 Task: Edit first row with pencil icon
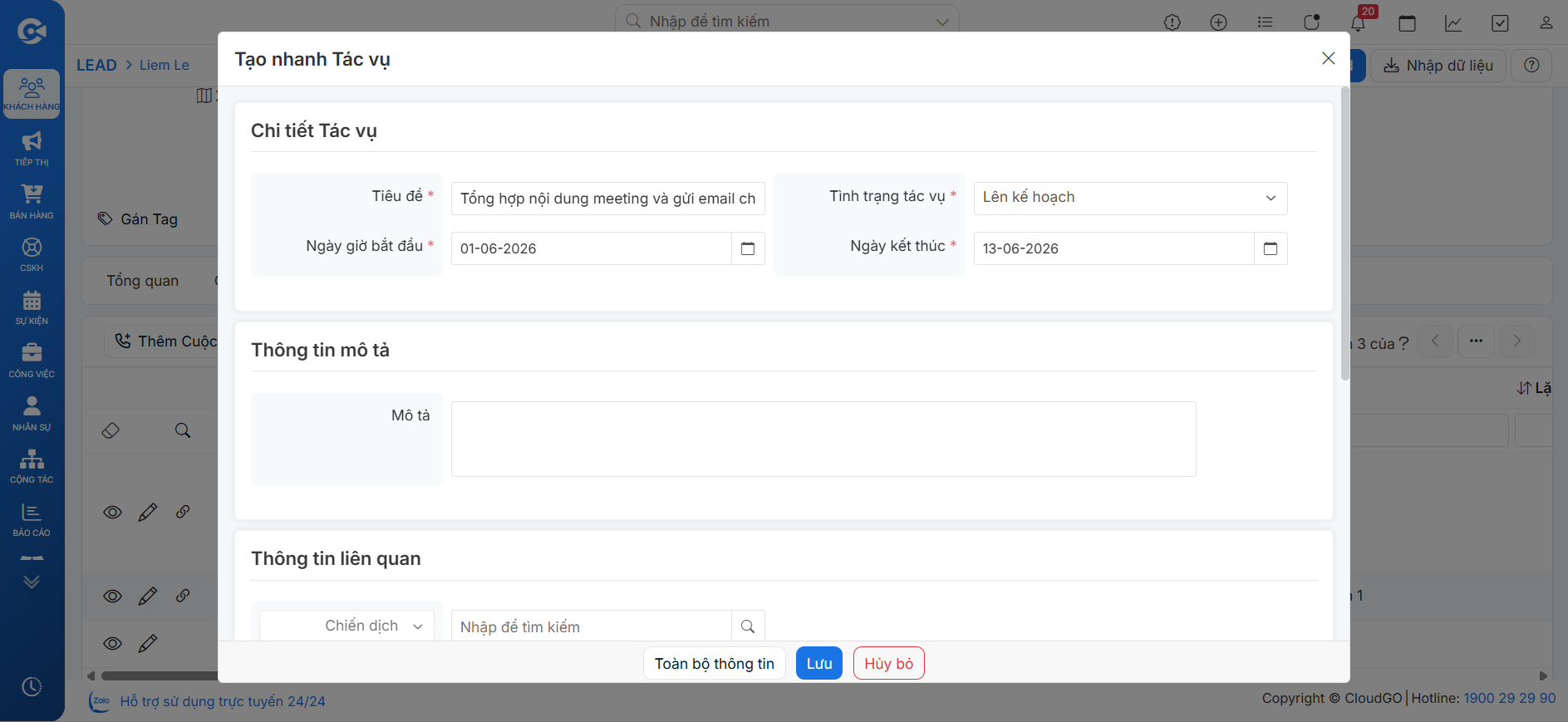pyautogui.click(x=148, y=512)
